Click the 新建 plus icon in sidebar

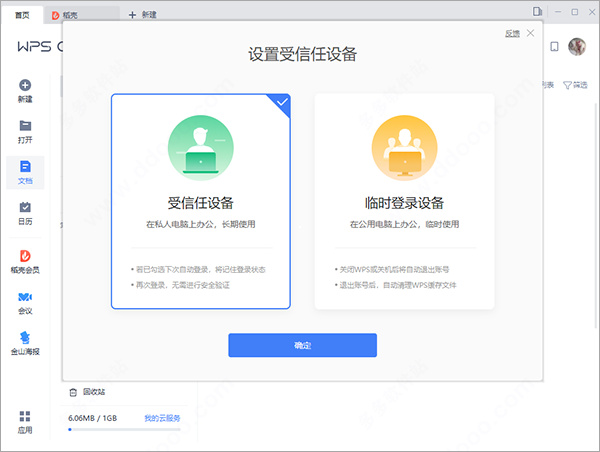[x=25, y=85]
